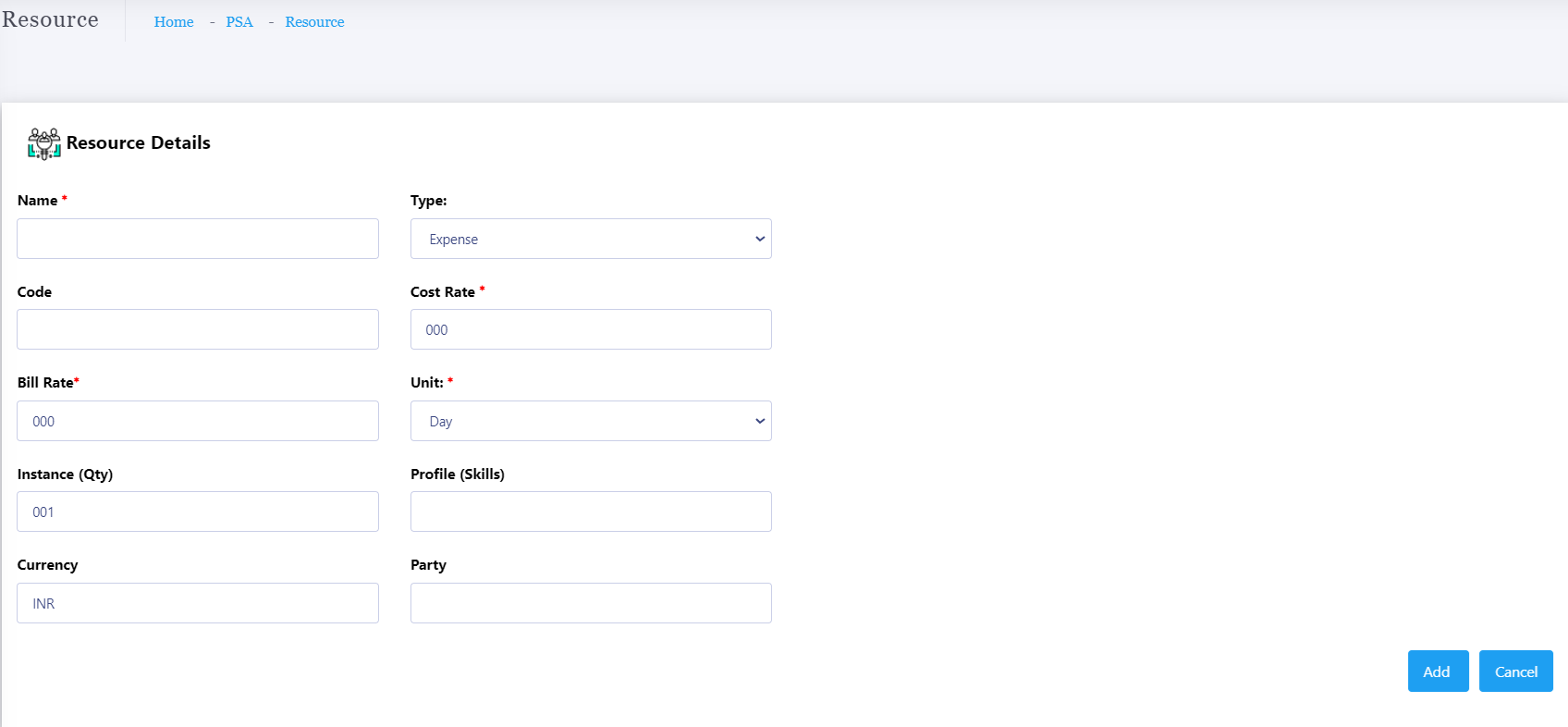Click the Party label
The width and height of the screenshot is (1568, 727).
click(428, 565)
